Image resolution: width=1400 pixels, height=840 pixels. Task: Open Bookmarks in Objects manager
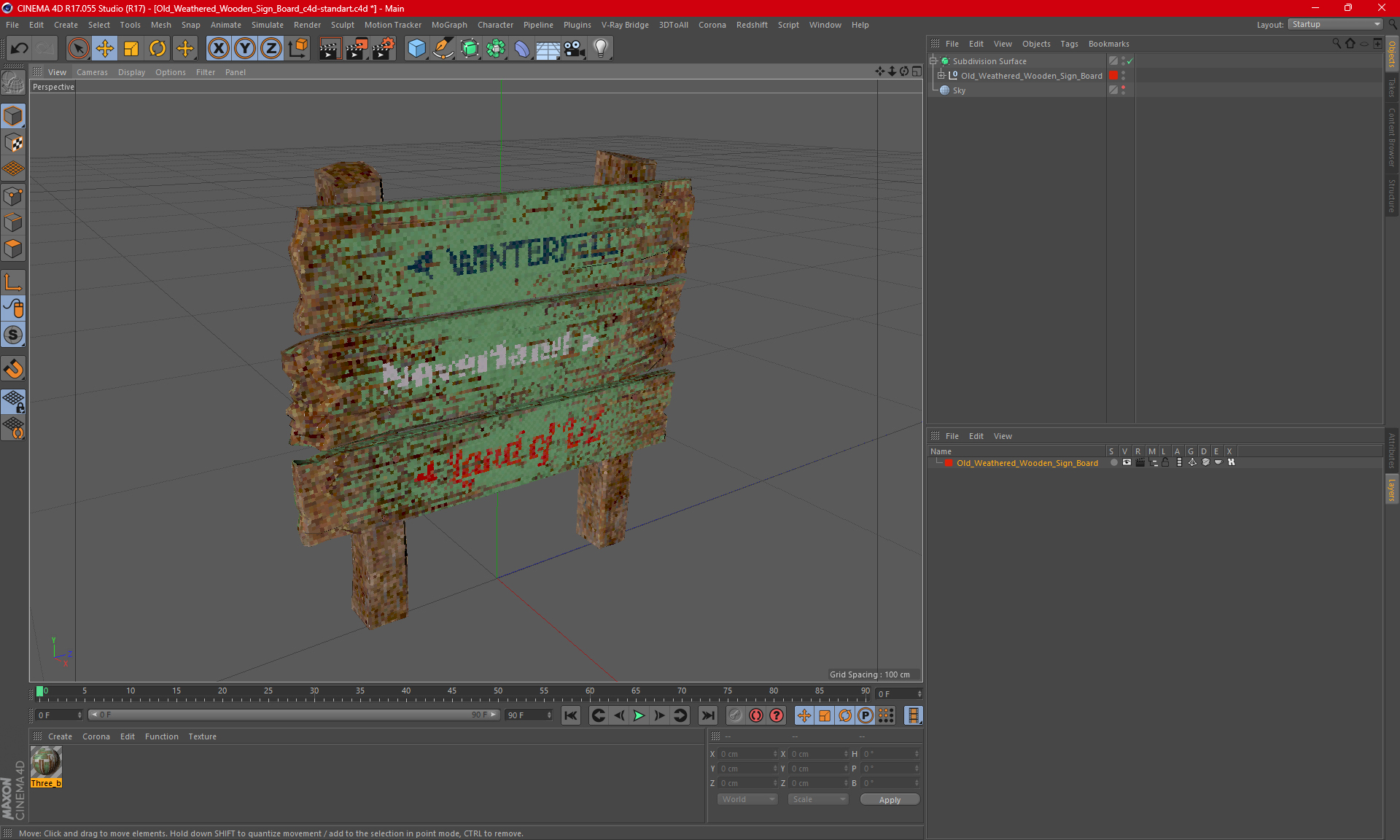[x=1108, y=44]
